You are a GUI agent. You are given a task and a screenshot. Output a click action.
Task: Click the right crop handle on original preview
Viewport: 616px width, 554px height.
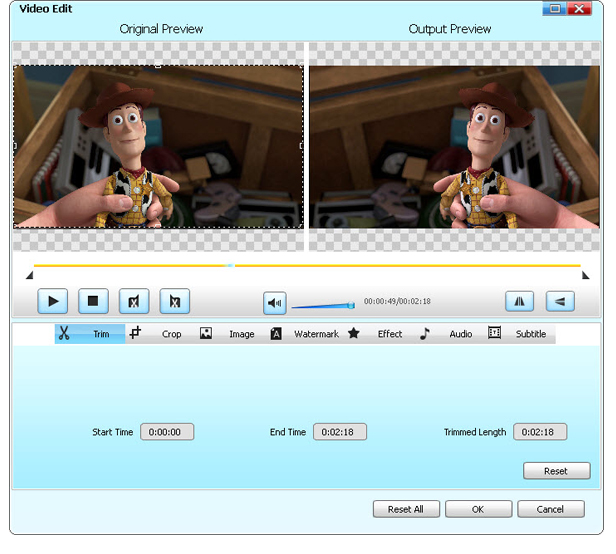pyautogui.click(x=302, y=146)
